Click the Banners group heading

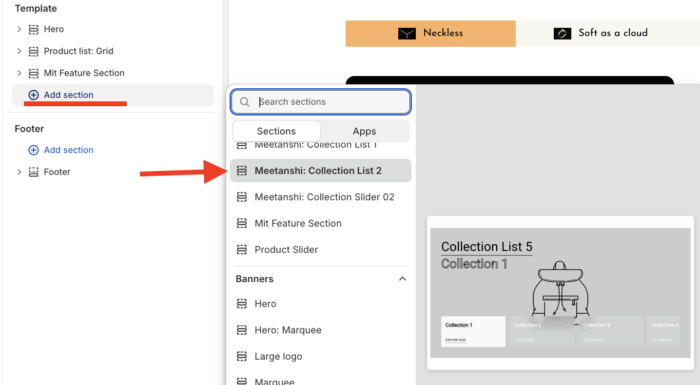pos(254,279)
